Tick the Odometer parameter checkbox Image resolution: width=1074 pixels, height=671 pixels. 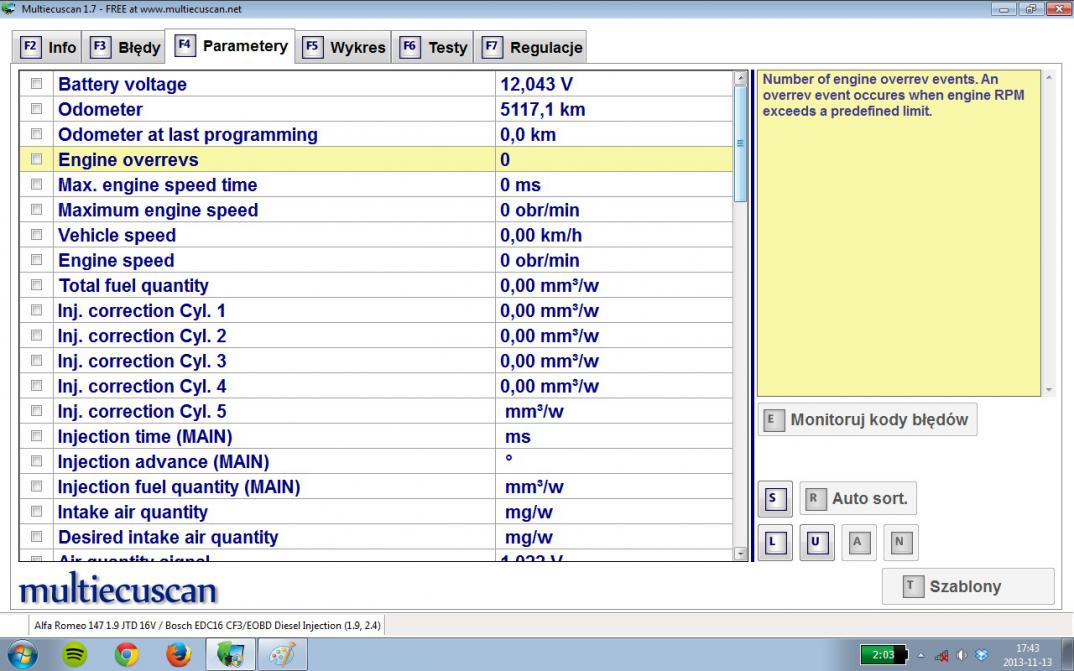(36, 109)
